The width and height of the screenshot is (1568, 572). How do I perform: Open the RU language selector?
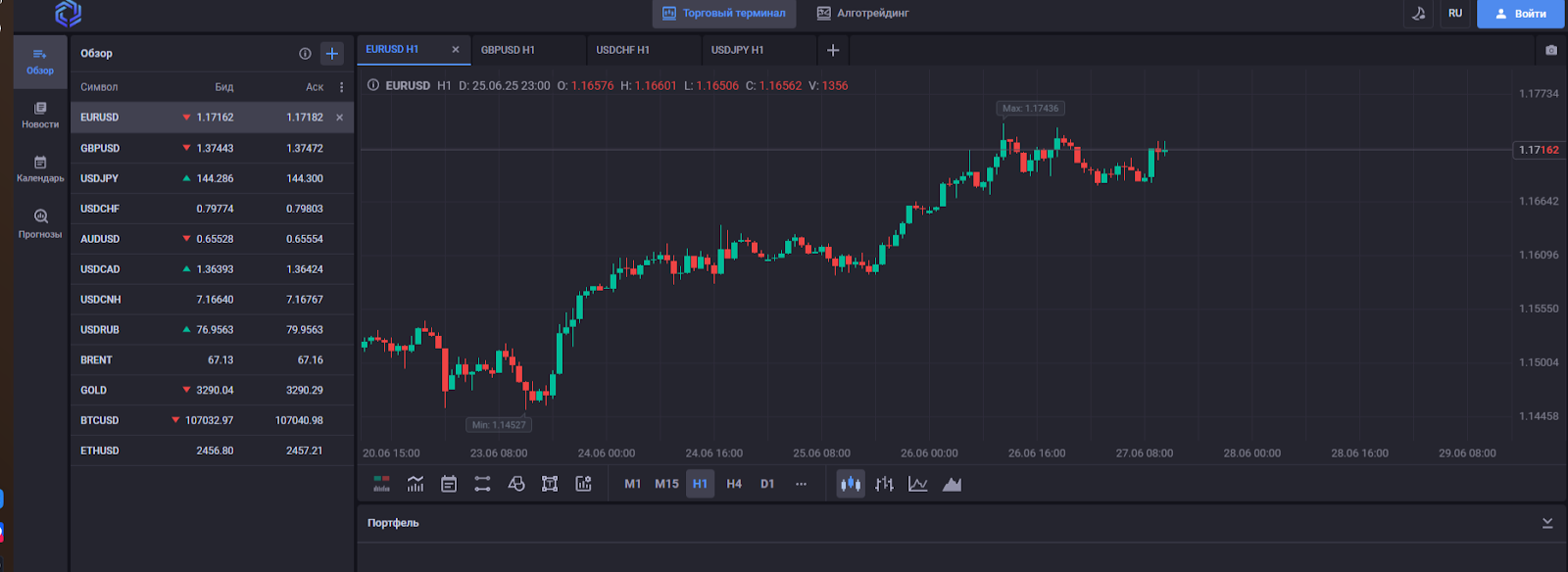(1455, 13)
